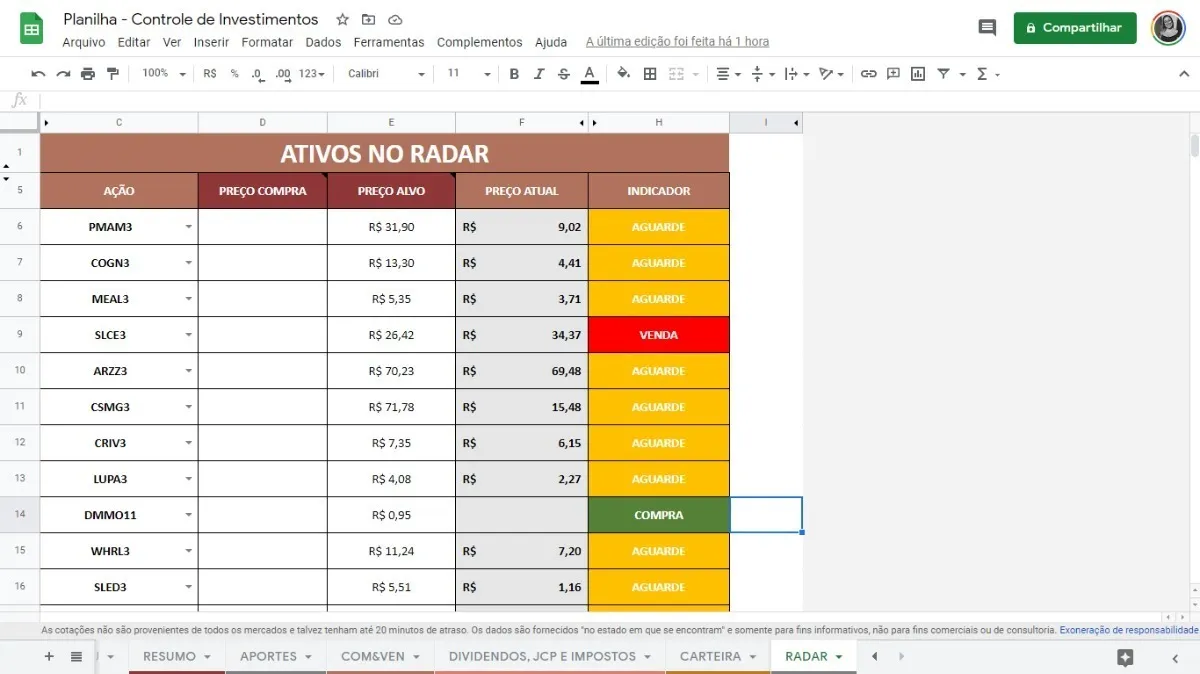Click the Undo arrow icon
The height and width of the screenshot is (674, 1200).
point(38,74)
